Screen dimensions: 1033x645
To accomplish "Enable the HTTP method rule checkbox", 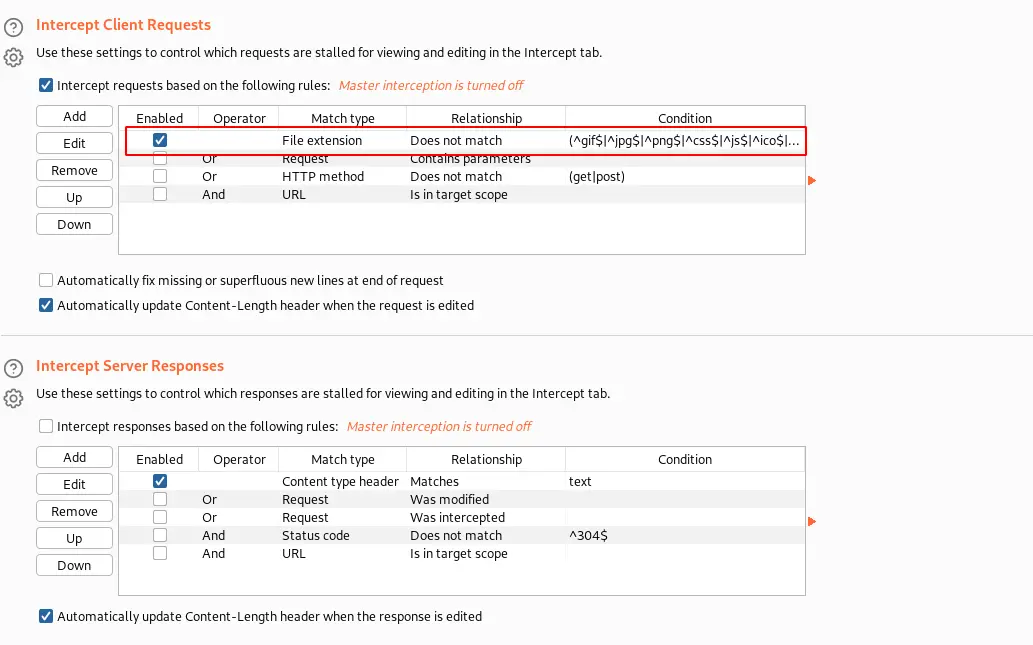I will (160, 177).
